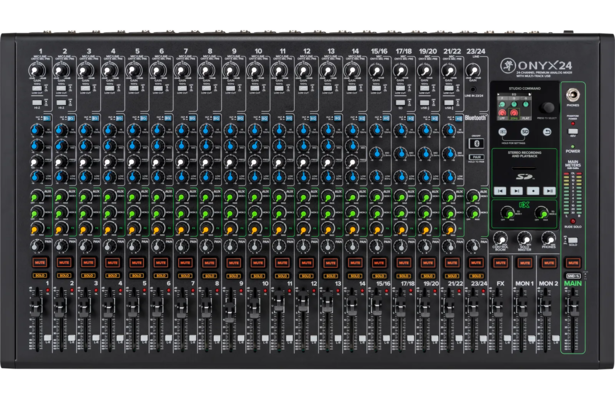
Task: Click the Studio Command back arrow button
Action: (x=547, y=132)
